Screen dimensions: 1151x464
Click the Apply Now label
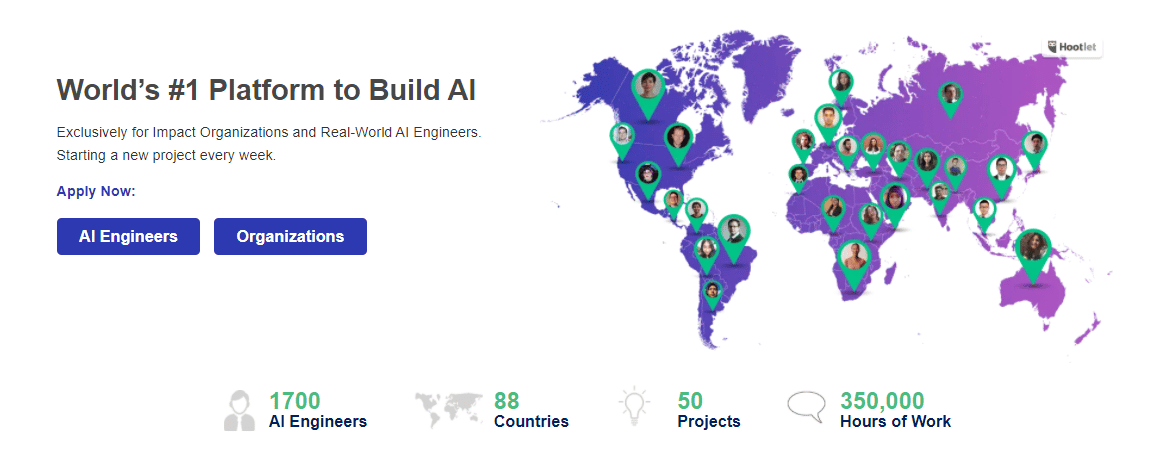(96, 191)
